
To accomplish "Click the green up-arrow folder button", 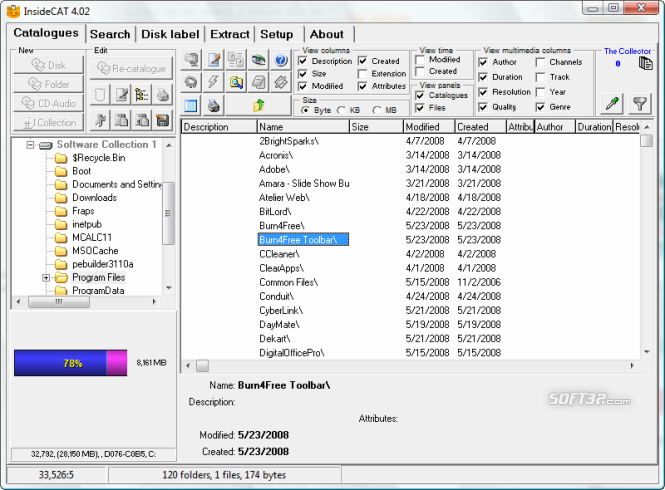I will [259, 105].
